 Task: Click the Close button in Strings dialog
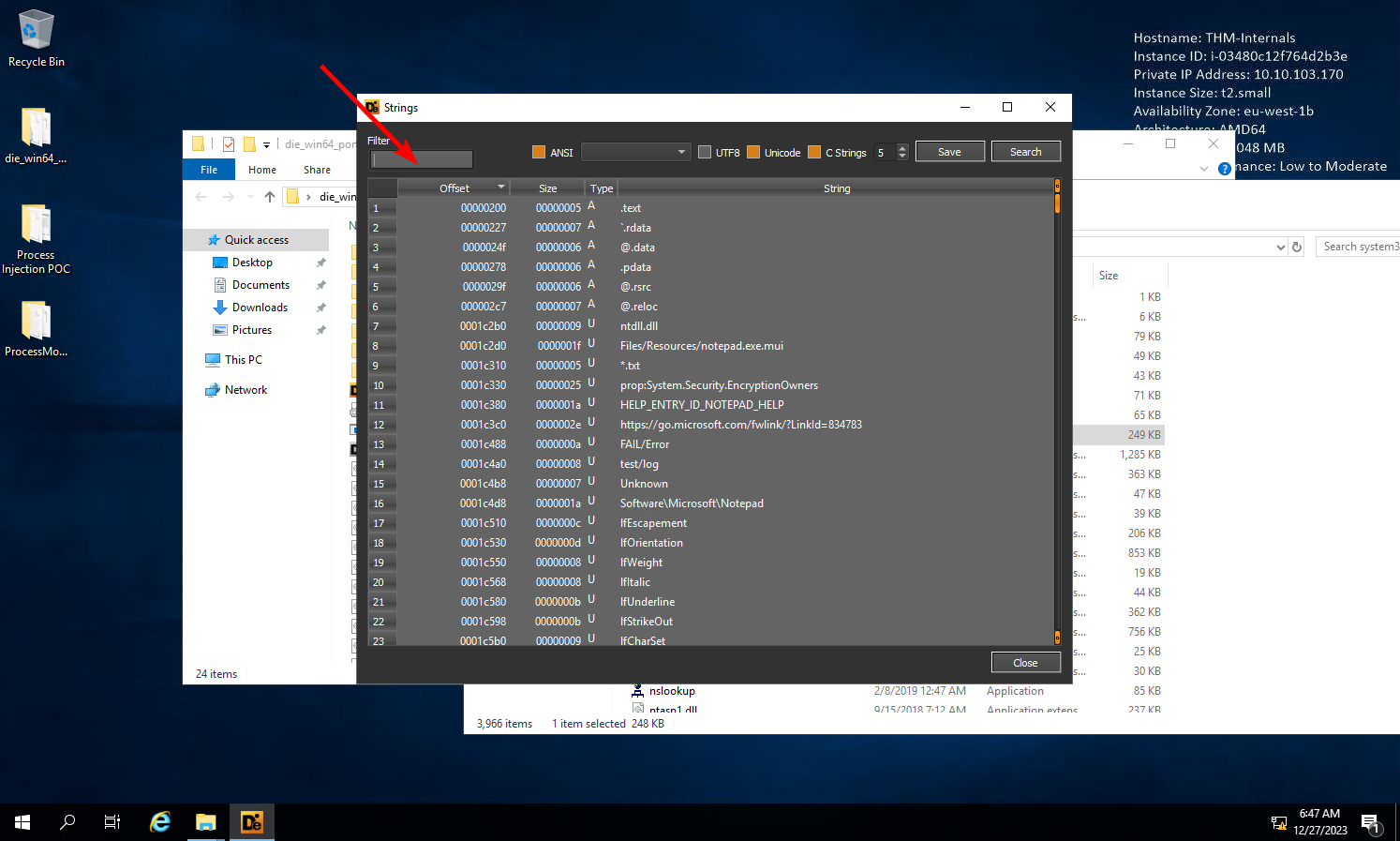coord(1025,663)
